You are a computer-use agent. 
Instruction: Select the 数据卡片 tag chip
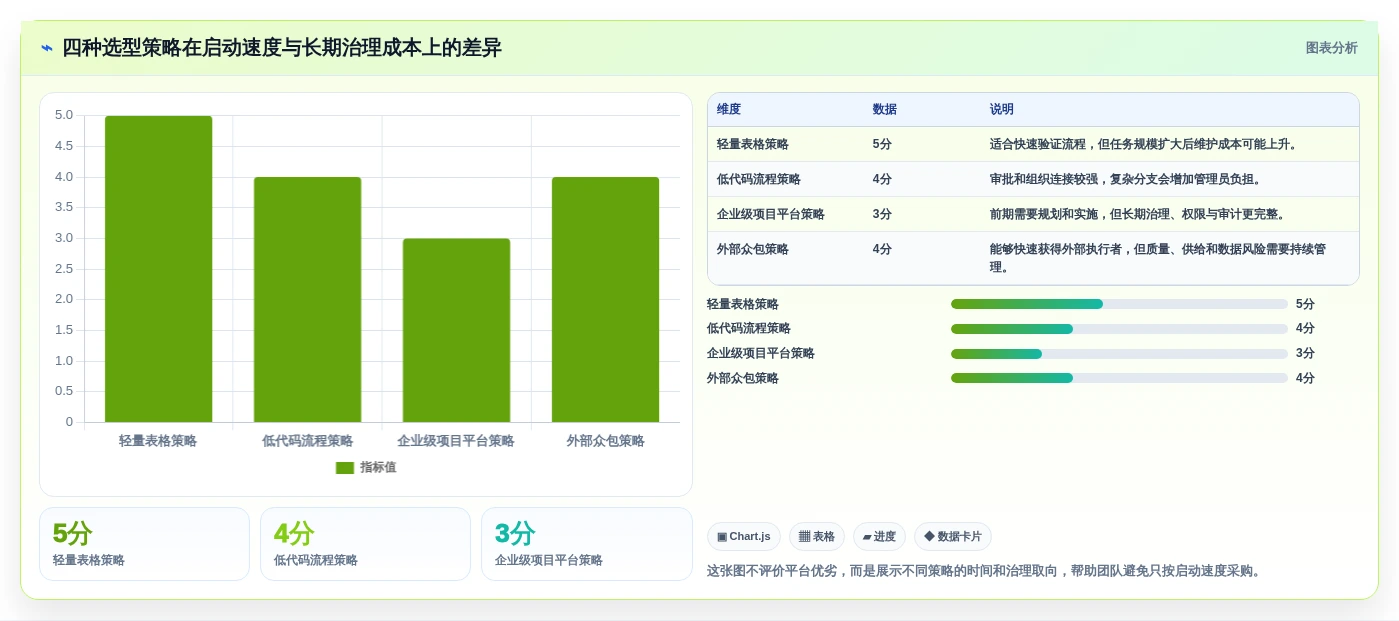pyautogui.click(x=953, y=537)
